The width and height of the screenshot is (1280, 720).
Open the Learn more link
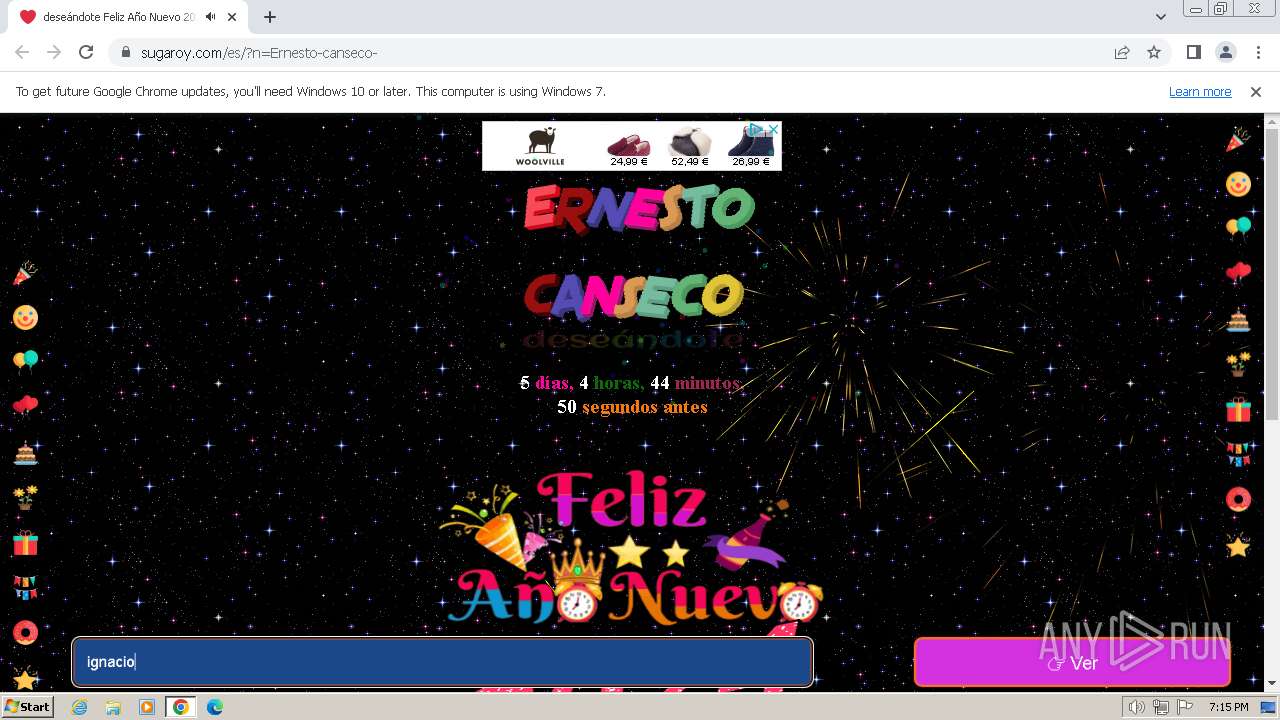click(1200, 91)
